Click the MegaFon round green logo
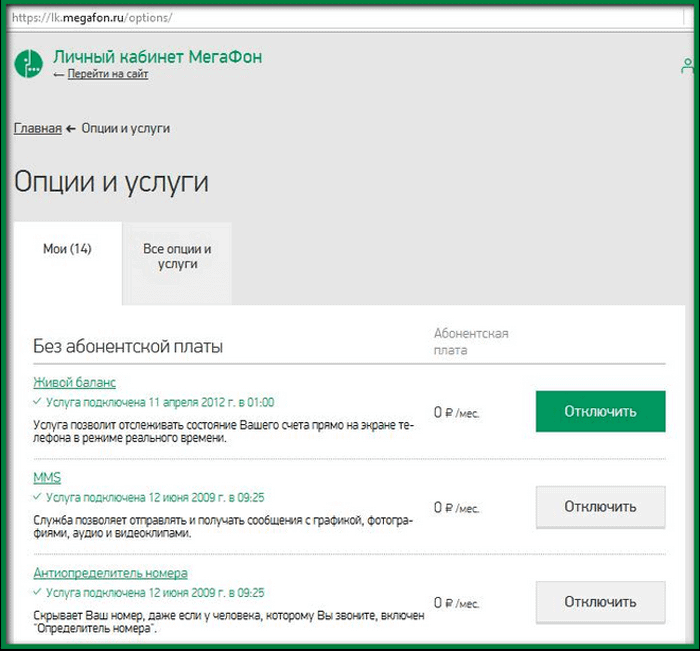The image size is (700, 651). tap(29, 63)
